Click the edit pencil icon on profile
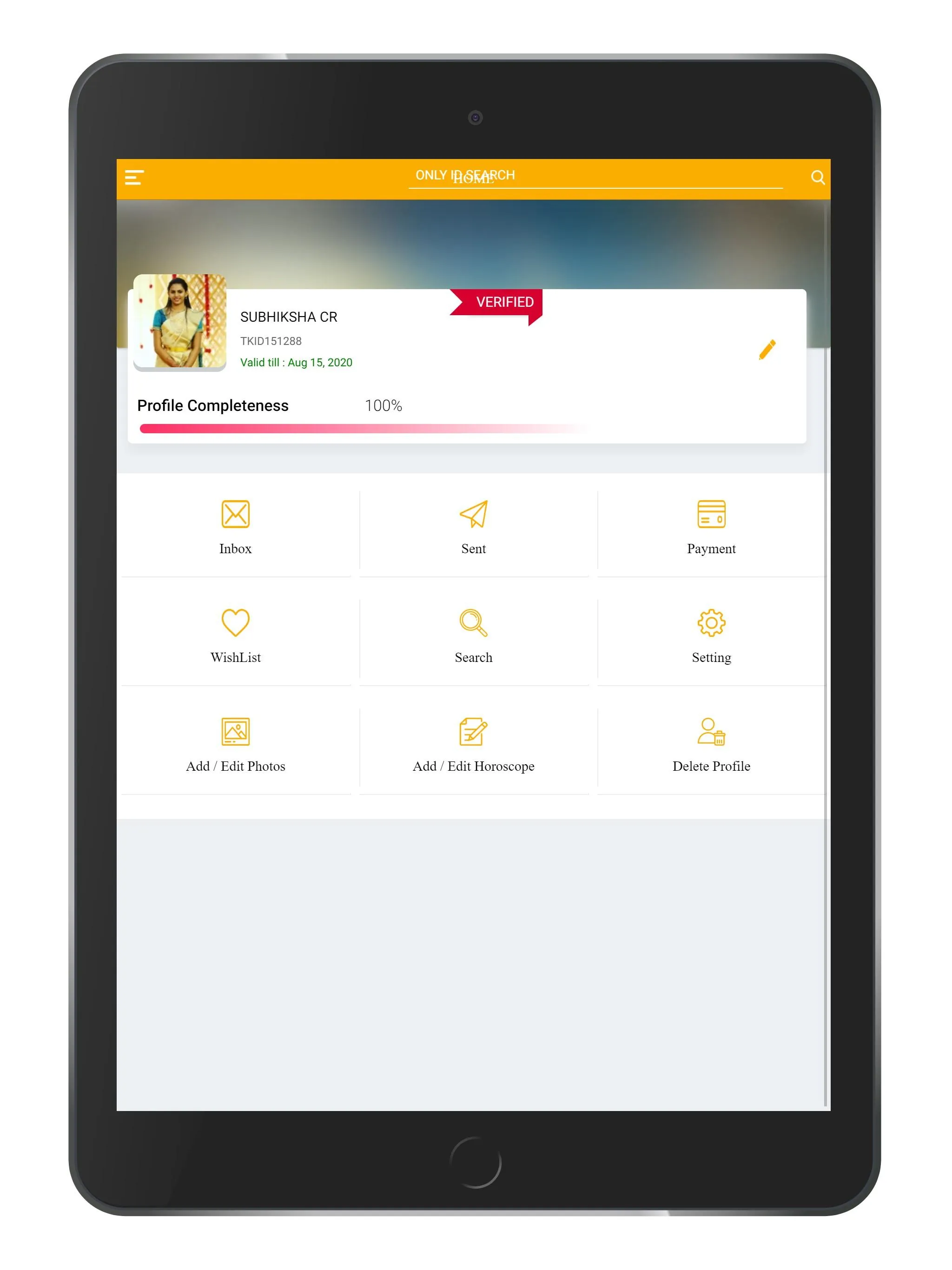 768,349
